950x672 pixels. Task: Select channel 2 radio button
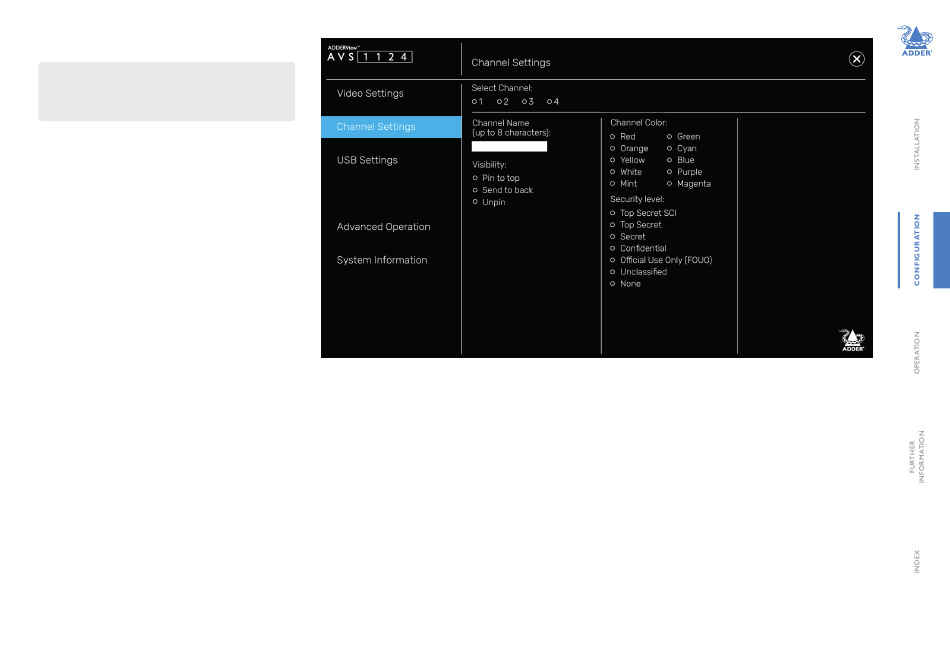[x=499, y=102]
